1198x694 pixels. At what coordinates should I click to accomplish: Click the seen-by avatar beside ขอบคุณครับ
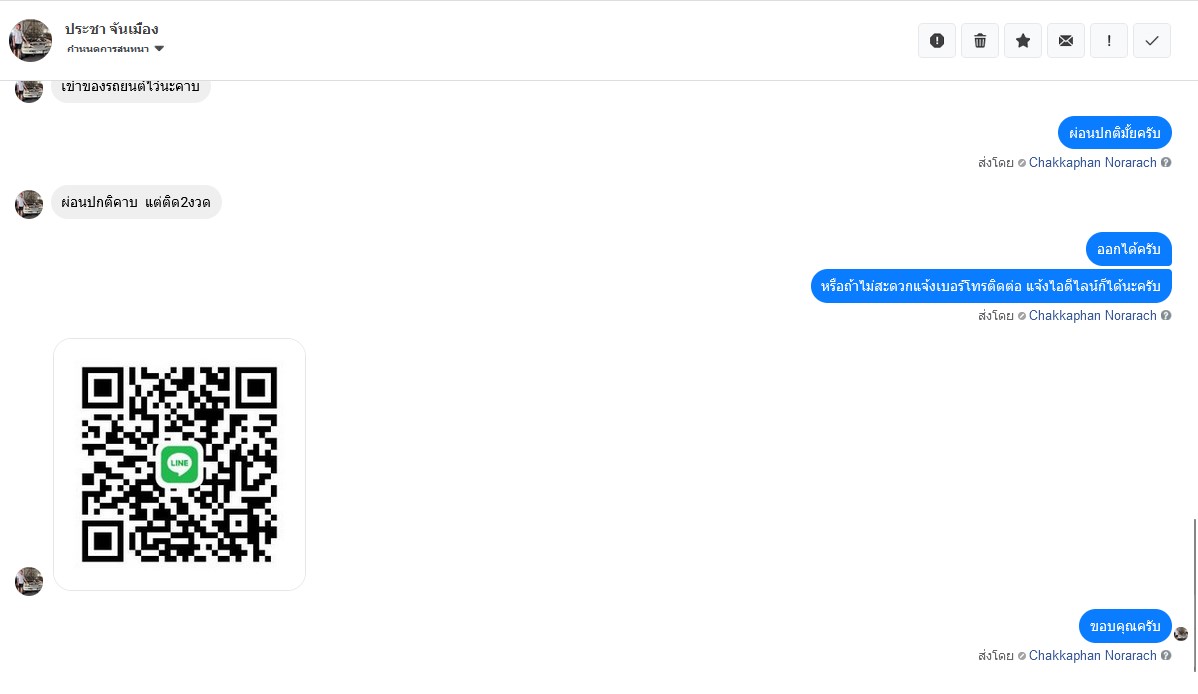1181,634
